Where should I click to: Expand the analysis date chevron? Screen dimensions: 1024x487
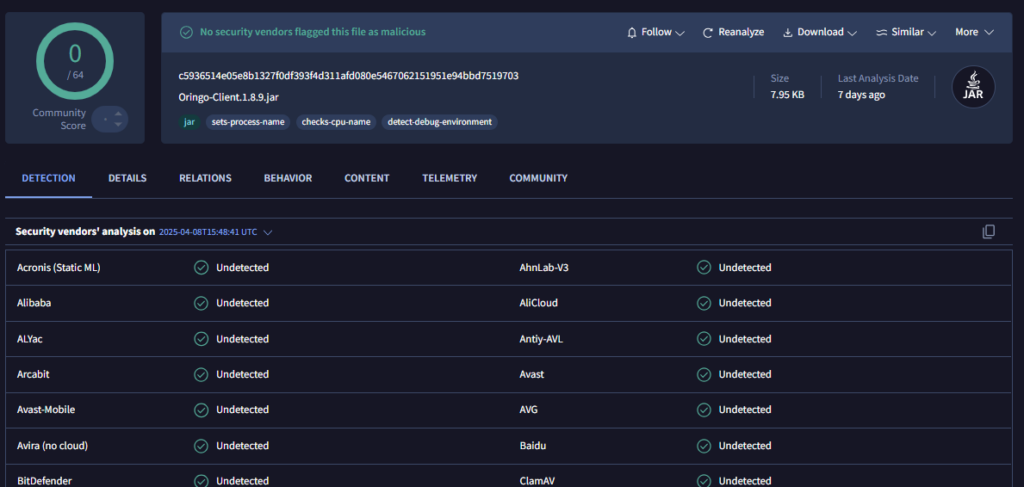pos(268,232)
